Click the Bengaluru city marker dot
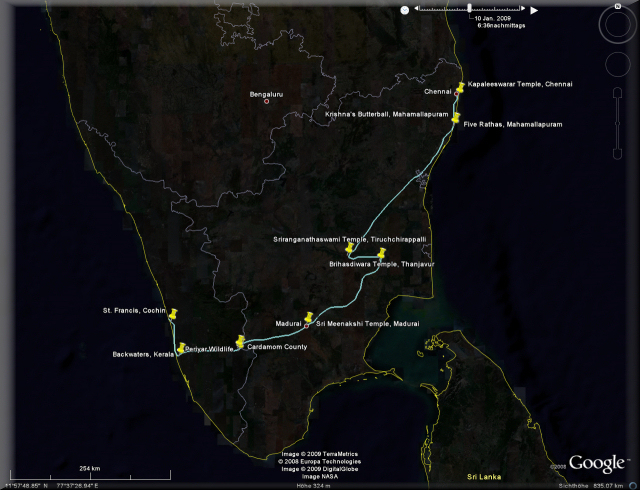Viewport: 640px width, 490px height. tap(267, 101)
